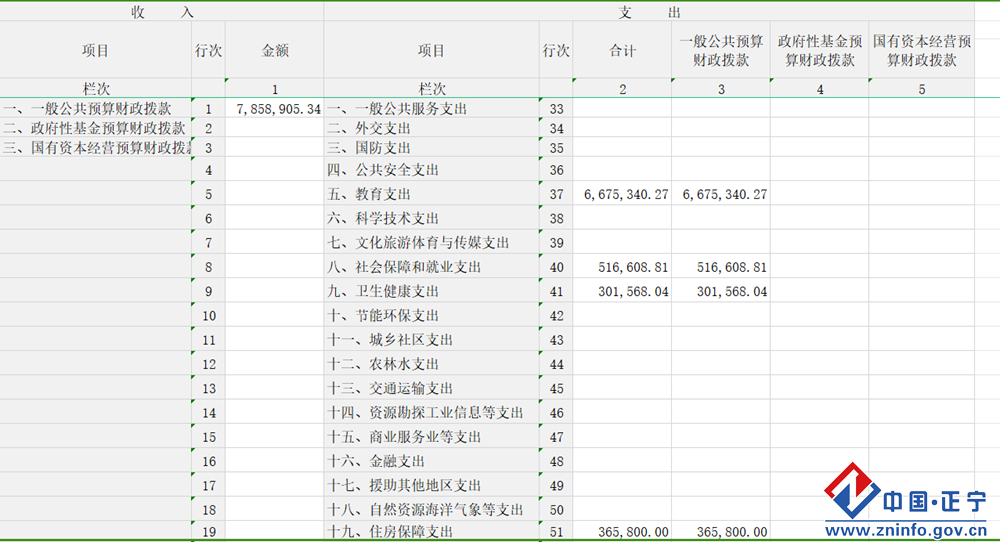Click the 一、一般公共服务支出 cell
1000x542 pixels.
[431, 108]
